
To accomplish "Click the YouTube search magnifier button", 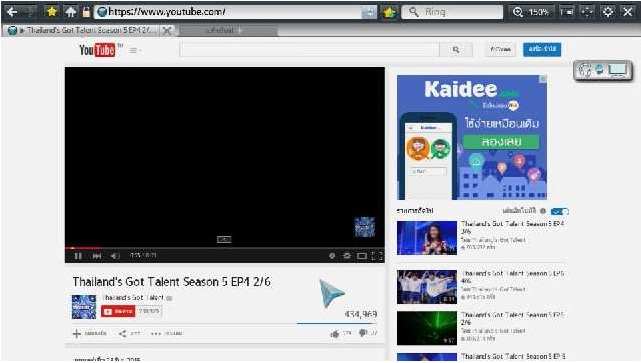I will pos(456,50).
